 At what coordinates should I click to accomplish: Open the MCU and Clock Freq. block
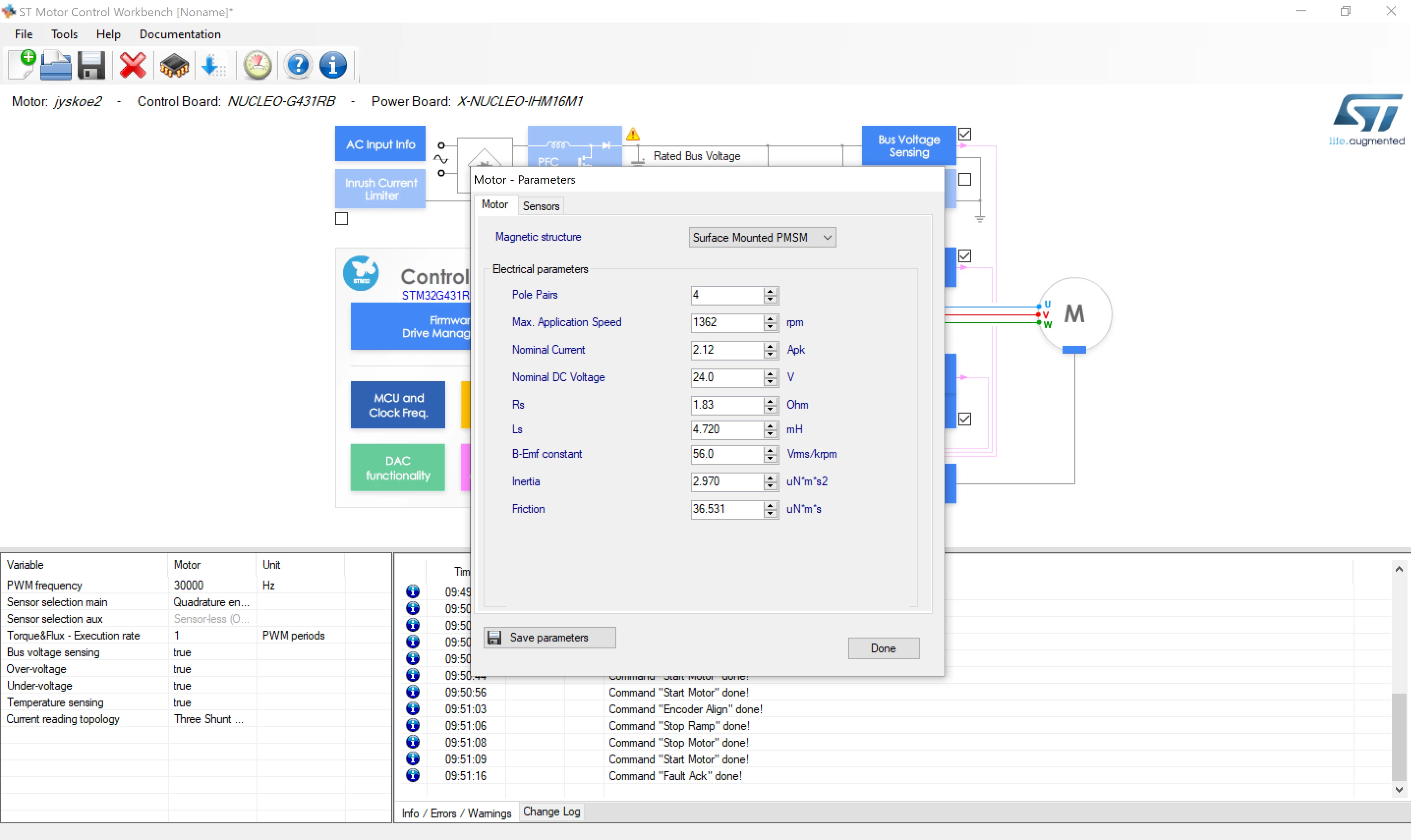click(398, 405)
